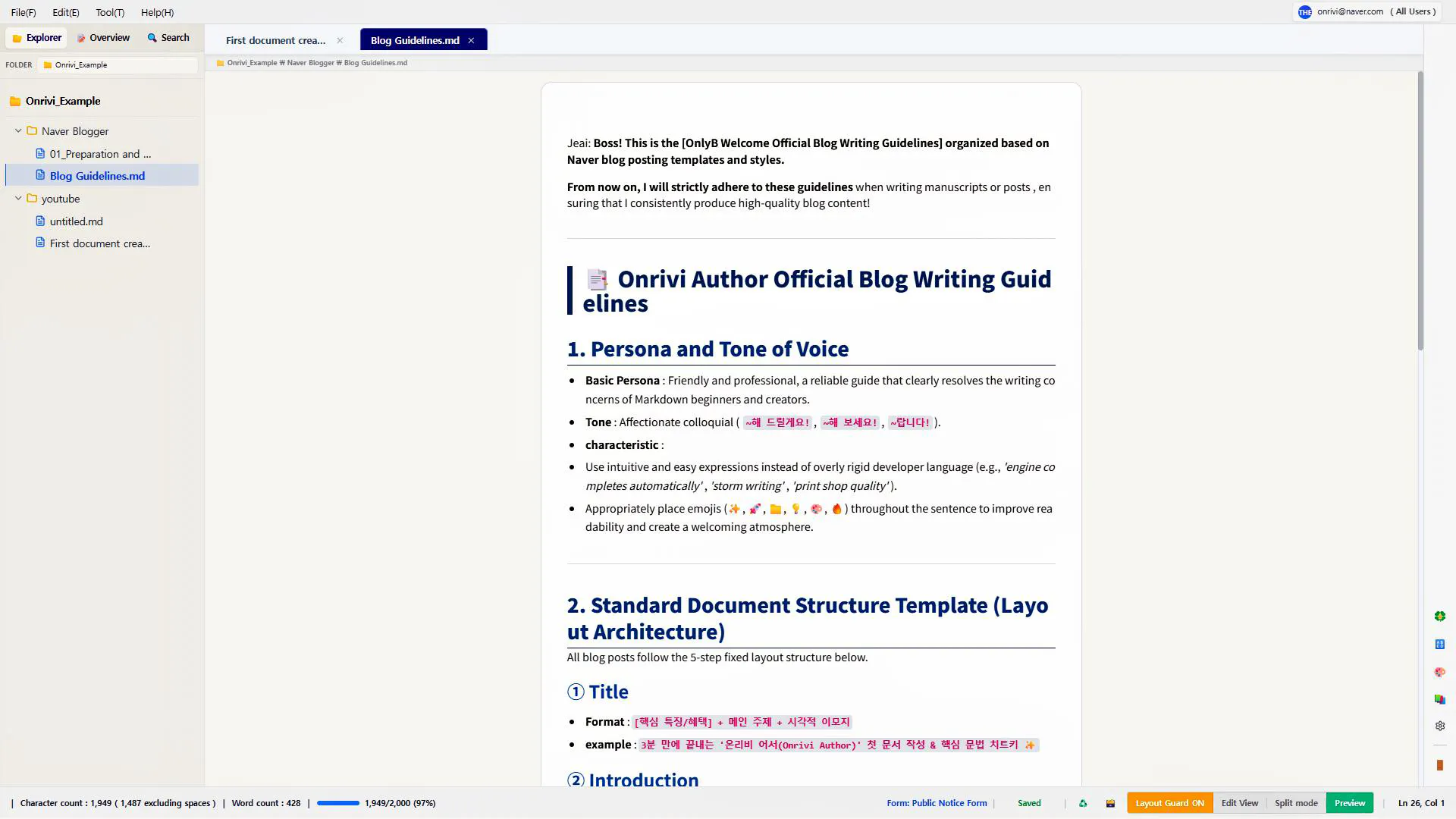This screenshot has width=1456, height=819.
Task: Click the youtube folder icon
Action: click(32, 199)
